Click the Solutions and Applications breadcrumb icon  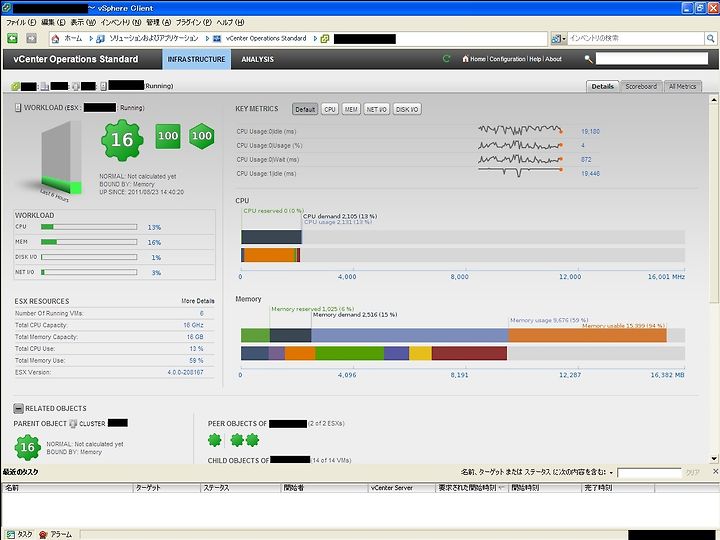(x=101, y=39)
